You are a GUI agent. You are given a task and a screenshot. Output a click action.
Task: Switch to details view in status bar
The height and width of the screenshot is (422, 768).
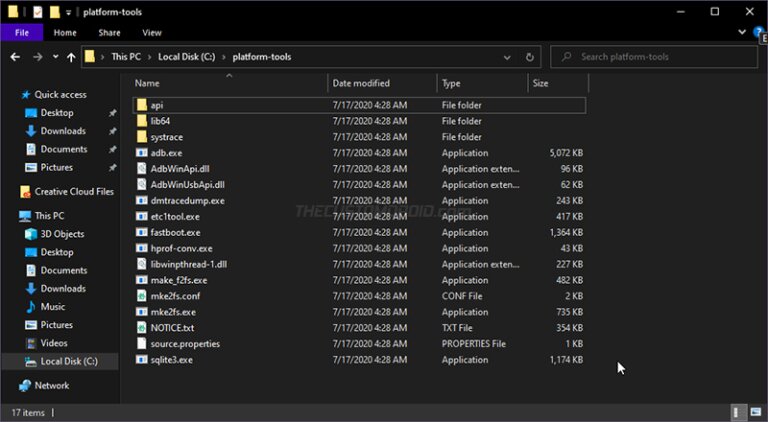point(737,412)
